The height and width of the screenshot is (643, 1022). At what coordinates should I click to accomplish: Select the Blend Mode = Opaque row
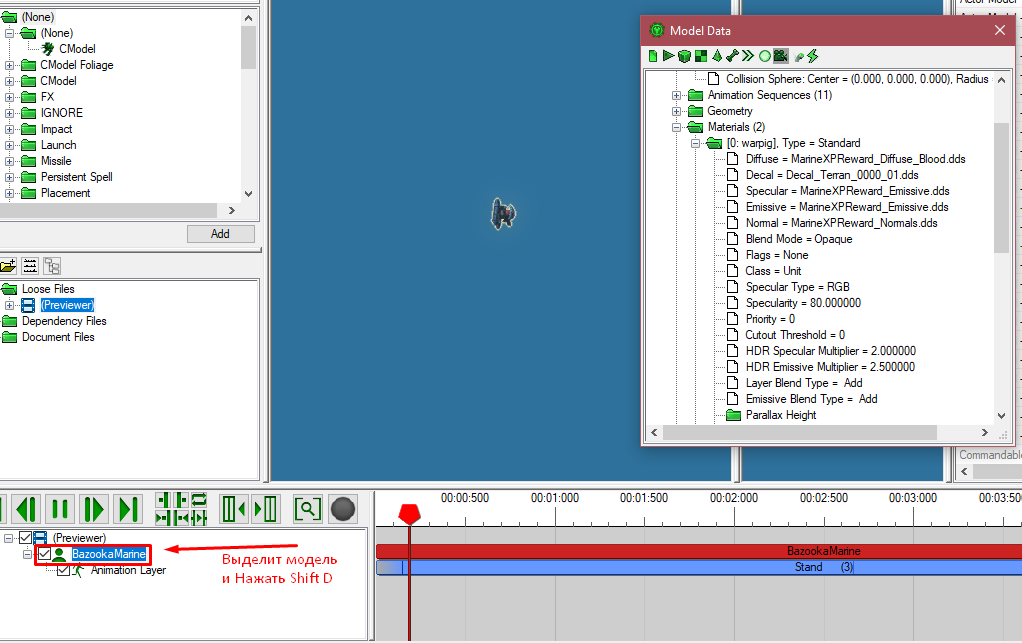click(x=798, y=239)
